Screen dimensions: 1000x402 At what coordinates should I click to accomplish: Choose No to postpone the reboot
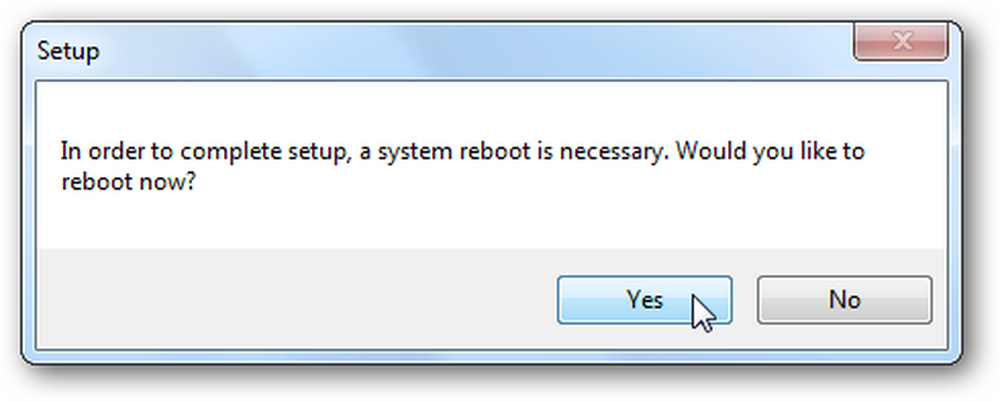pyautogui.click(x=844, y=300)
